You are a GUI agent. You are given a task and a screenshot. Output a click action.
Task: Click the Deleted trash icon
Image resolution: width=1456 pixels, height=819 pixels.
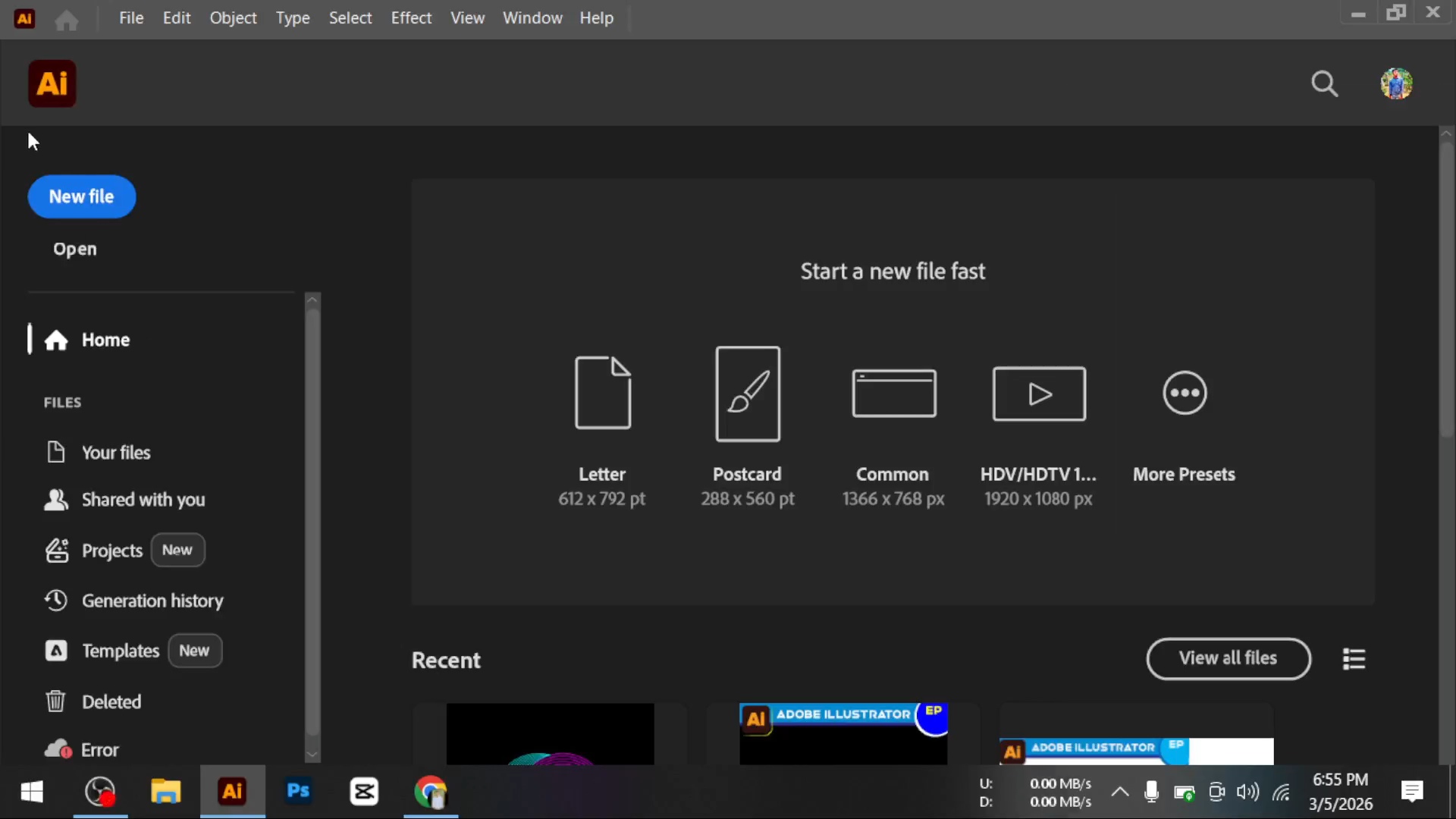tap(55, 701)
